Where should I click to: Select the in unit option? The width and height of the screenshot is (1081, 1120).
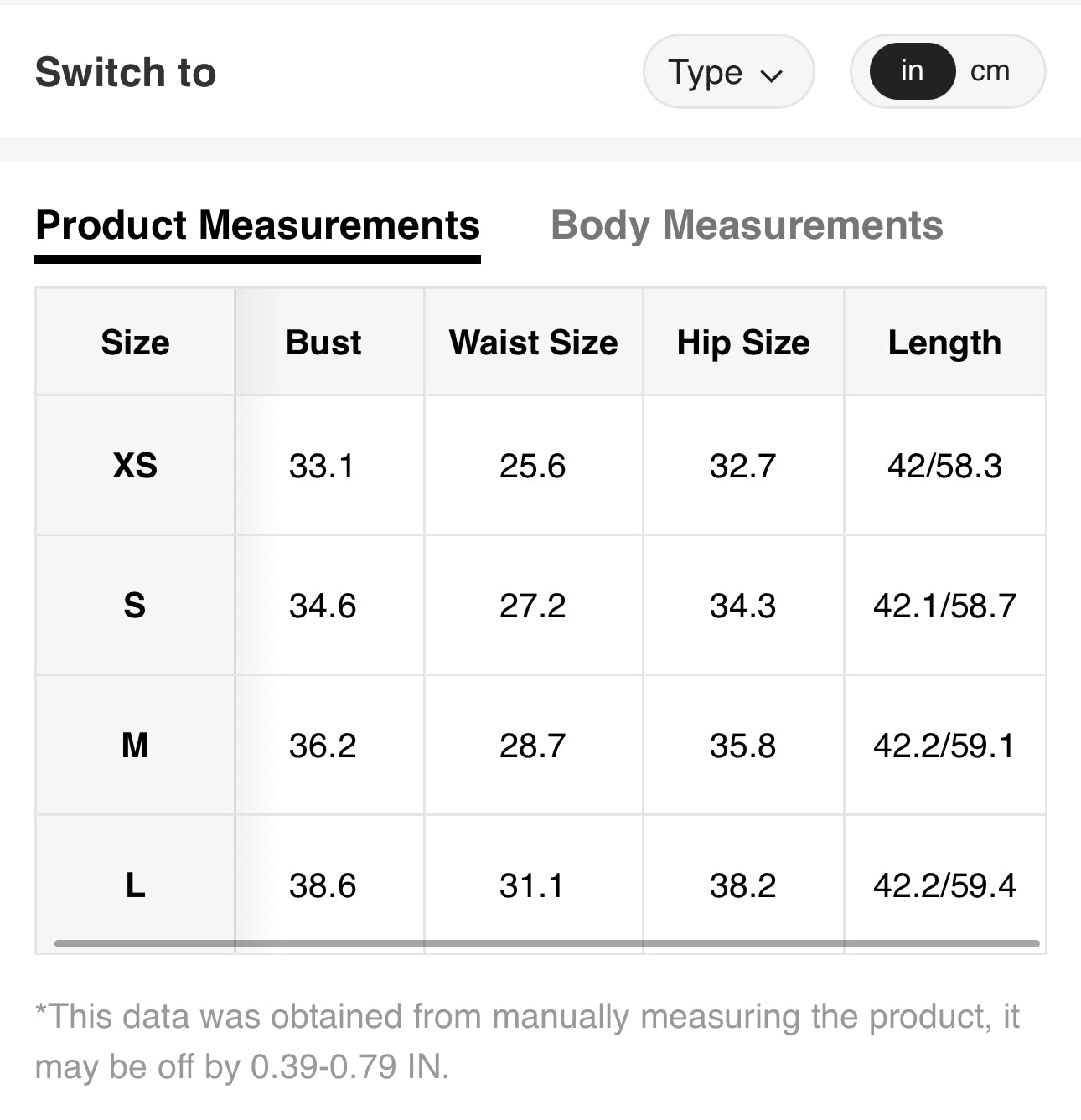912,71
